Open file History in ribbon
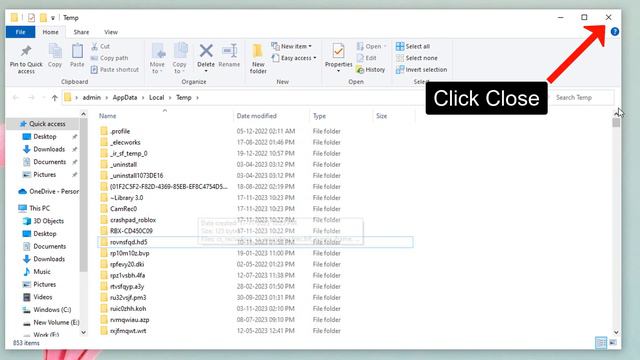Image resolution: width=640 pixels, height=360 pixels. (371, 70)
